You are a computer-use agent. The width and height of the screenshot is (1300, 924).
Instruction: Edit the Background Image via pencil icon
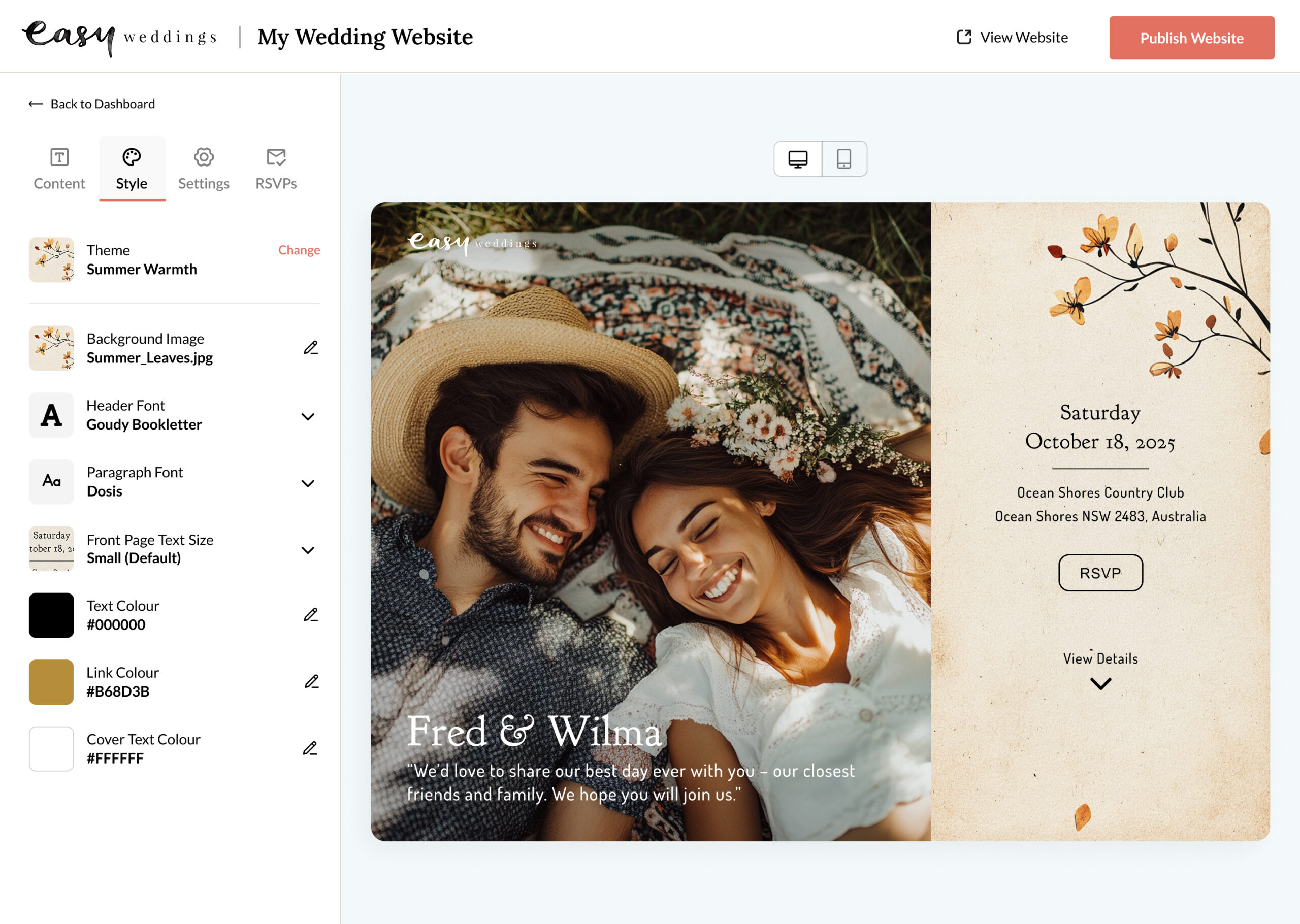(x=311, y=348)
